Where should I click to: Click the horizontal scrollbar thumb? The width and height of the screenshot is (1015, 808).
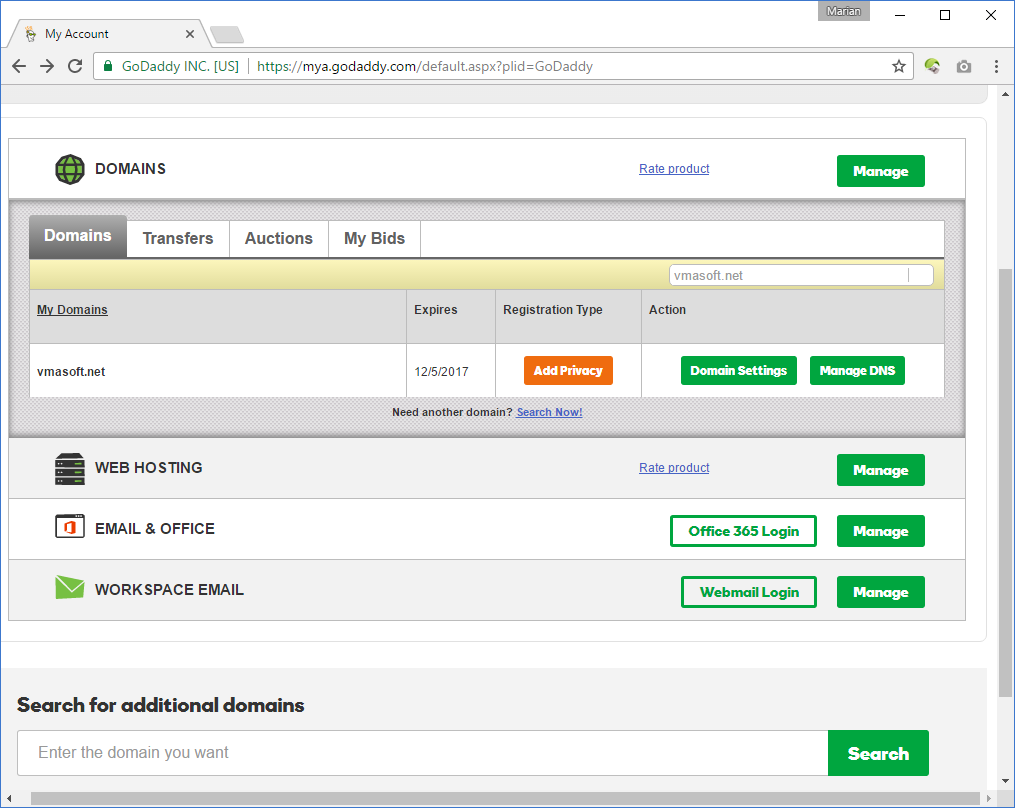click(x=505, y=798)
